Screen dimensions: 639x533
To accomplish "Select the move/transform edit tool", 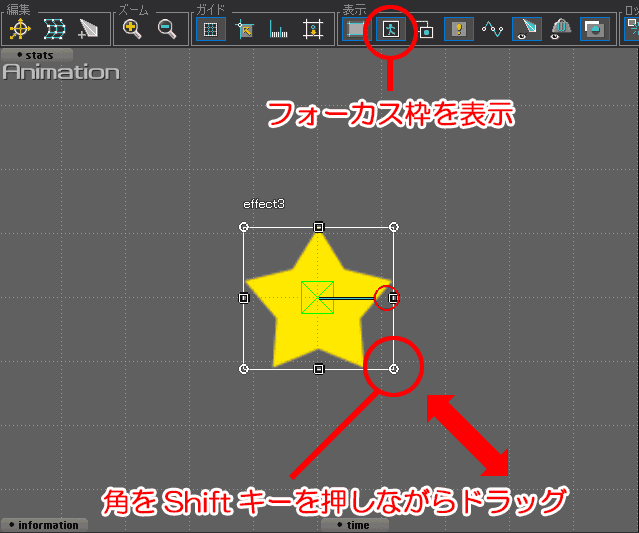I will pyautogui.click(x=20, y=29).
